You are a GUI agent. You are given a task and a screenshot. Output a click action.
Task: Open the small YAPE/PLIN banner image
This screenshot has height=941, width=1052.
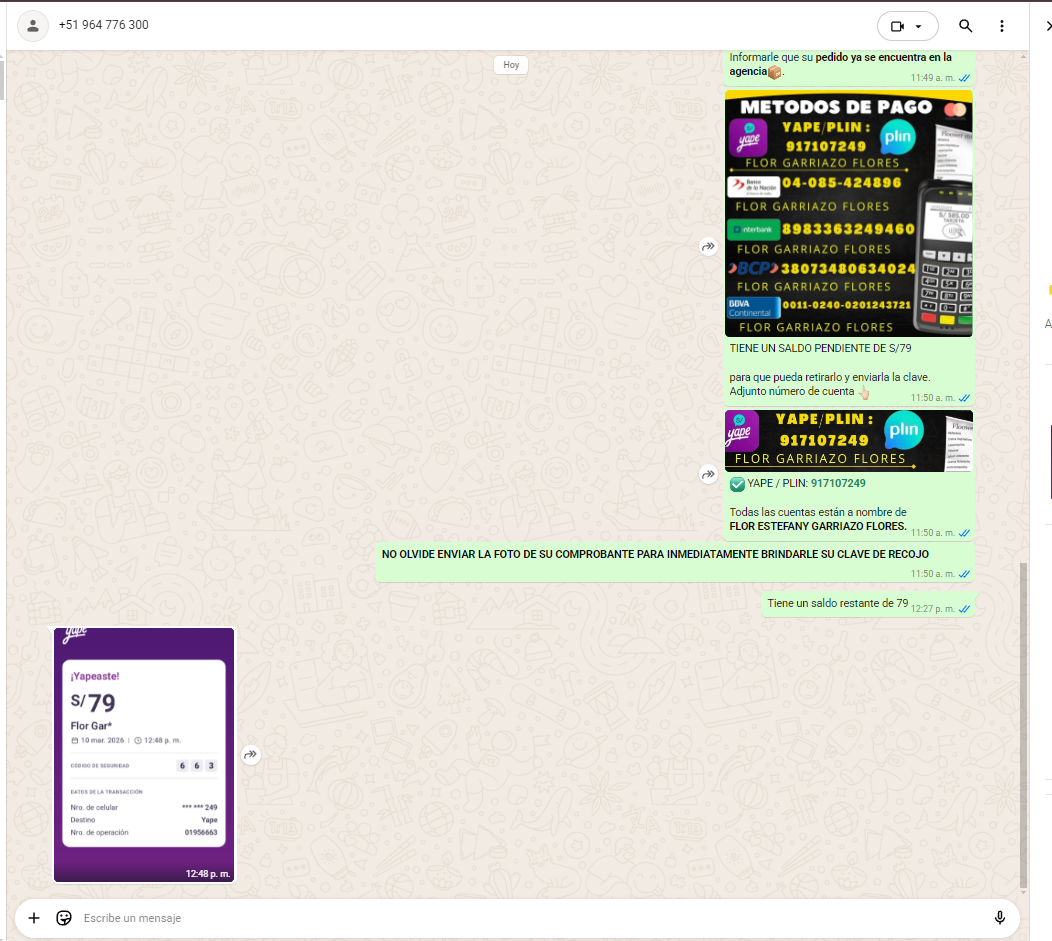[848, 441]
